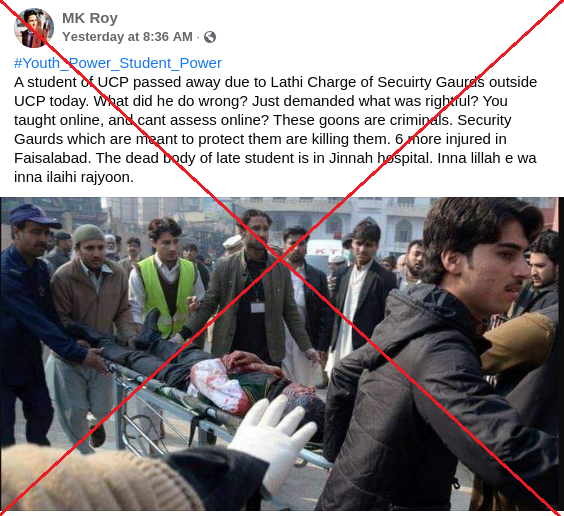Open the #Youth_Power_Student_Power hashtag
The width and height of the screenshot is (564, 516).
pos(118,63)
